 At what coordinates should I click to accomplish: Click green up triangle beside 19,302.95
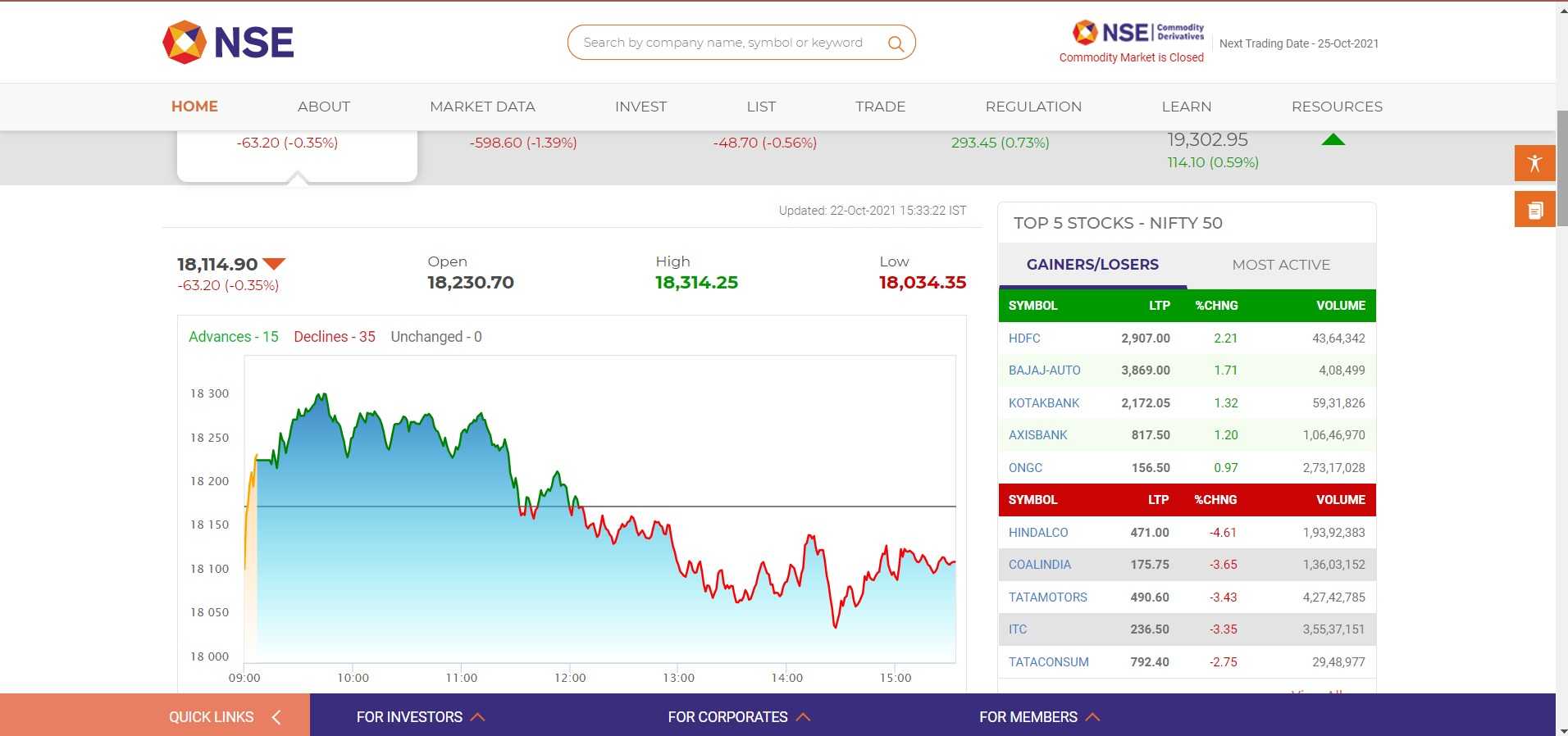pos(1333,139)
